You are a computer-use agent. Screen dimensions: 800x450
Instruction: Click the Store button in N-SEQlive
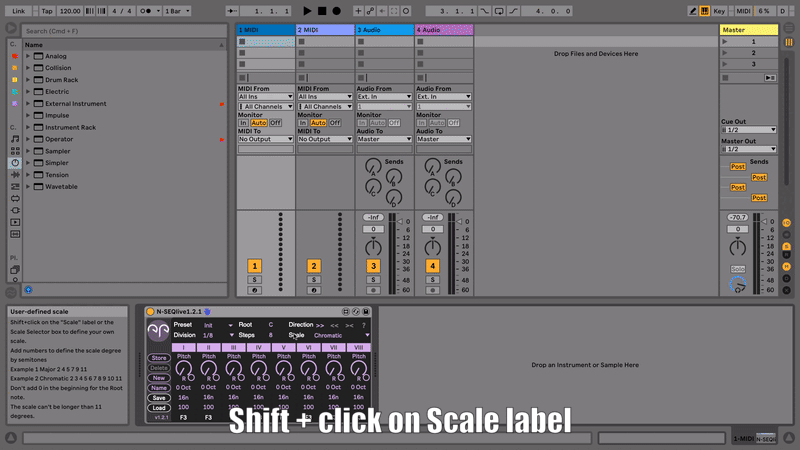[x=159, y=357]
